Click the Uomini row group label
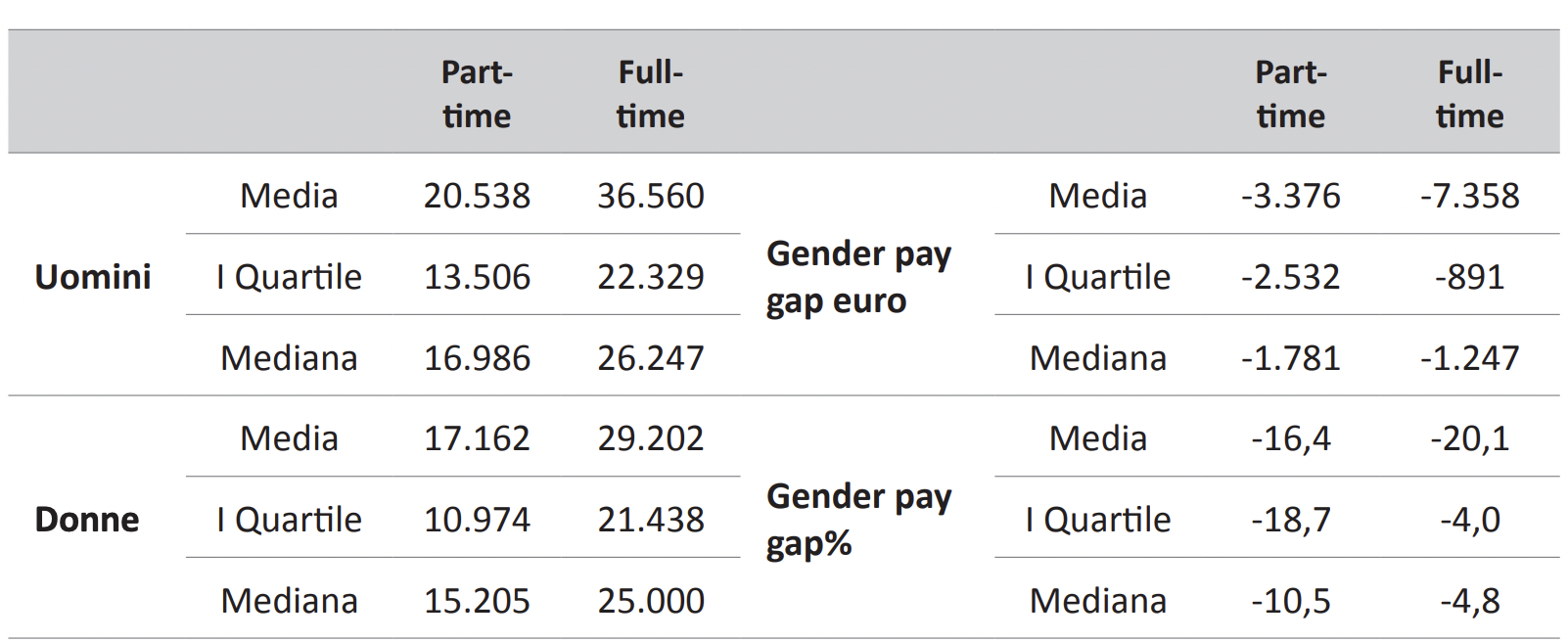The width and height of the screenshot is (1568, 642). pyautogui.click(x=93, y=277)
